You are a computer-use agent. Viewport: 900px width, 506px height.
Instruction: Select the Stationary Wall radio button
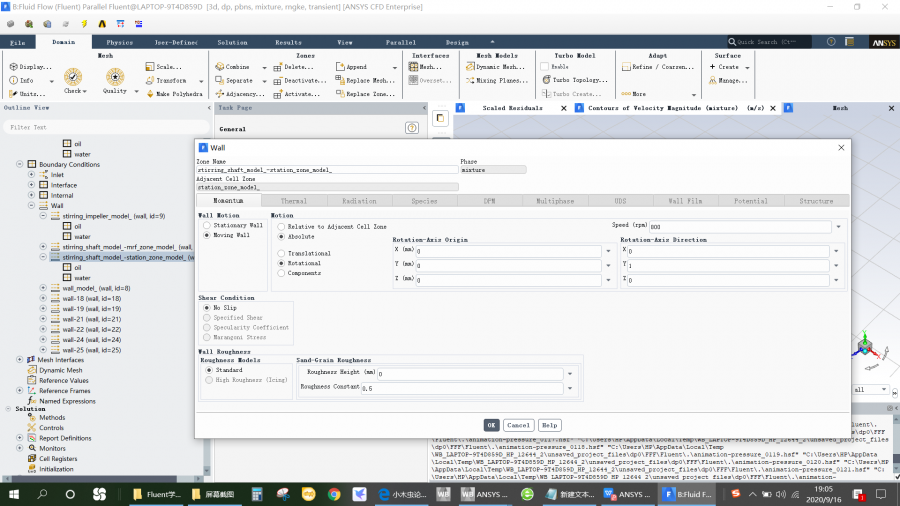coord(205,226)
